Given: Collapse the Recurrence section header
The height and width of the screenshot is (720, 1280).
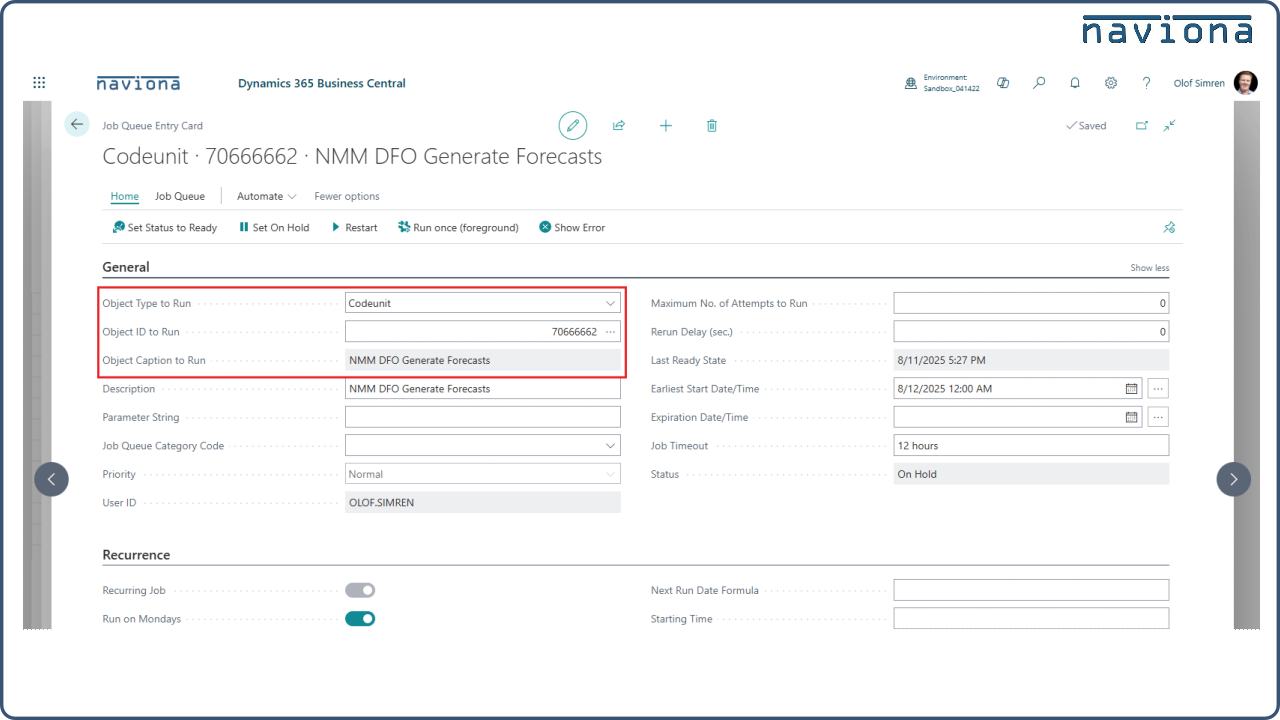Looking at the screenshot, I should click(136, 555).
